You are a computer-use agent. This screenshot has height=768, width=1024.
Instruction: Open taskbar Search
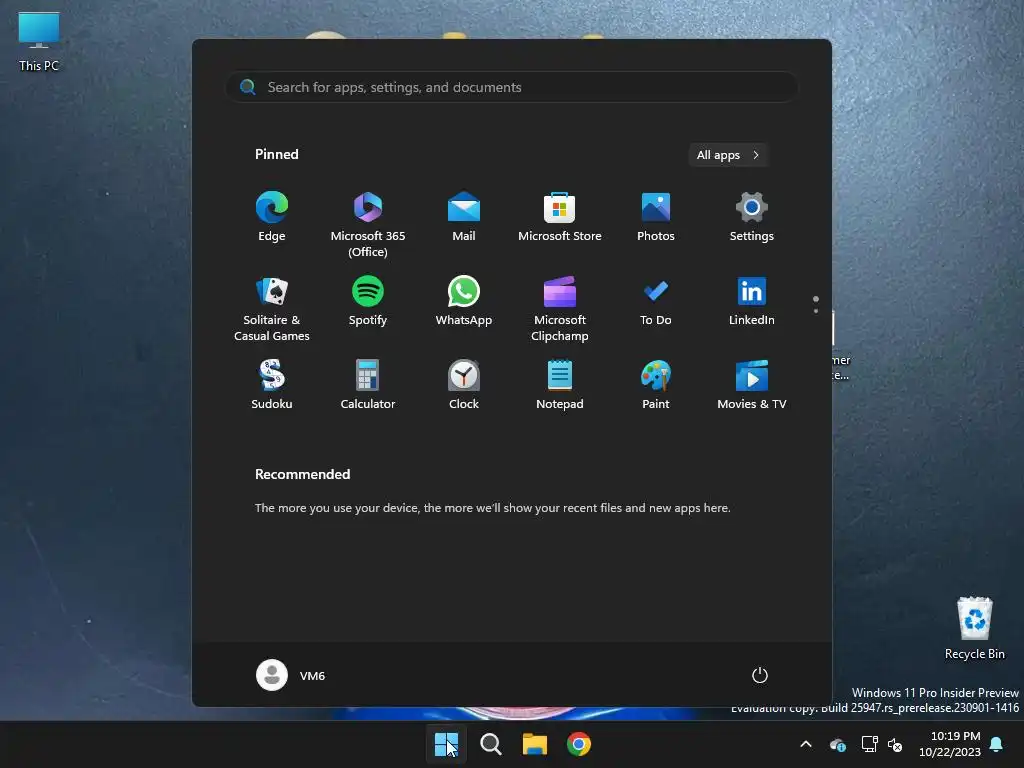(x=490, y=744)
